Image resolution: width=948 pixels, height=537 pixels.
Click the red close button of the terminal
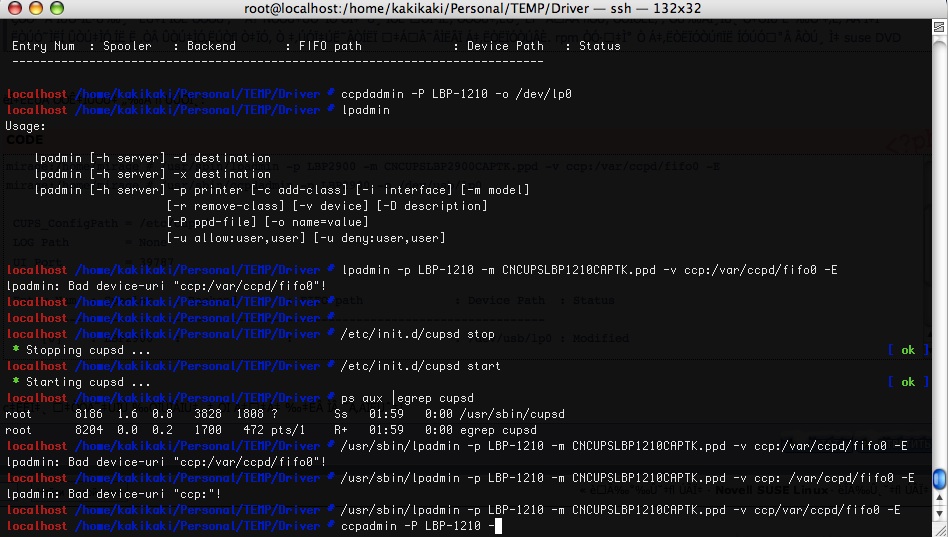click(15, 8)
